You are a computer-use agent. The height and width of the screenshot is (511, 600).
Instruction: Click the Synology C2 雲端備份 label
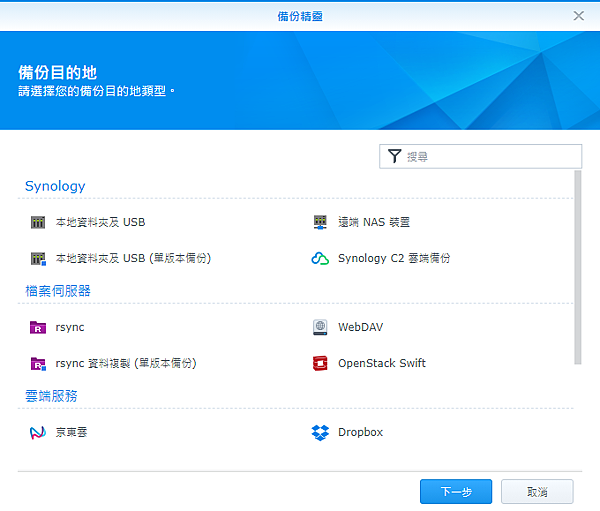click(394, 258)
